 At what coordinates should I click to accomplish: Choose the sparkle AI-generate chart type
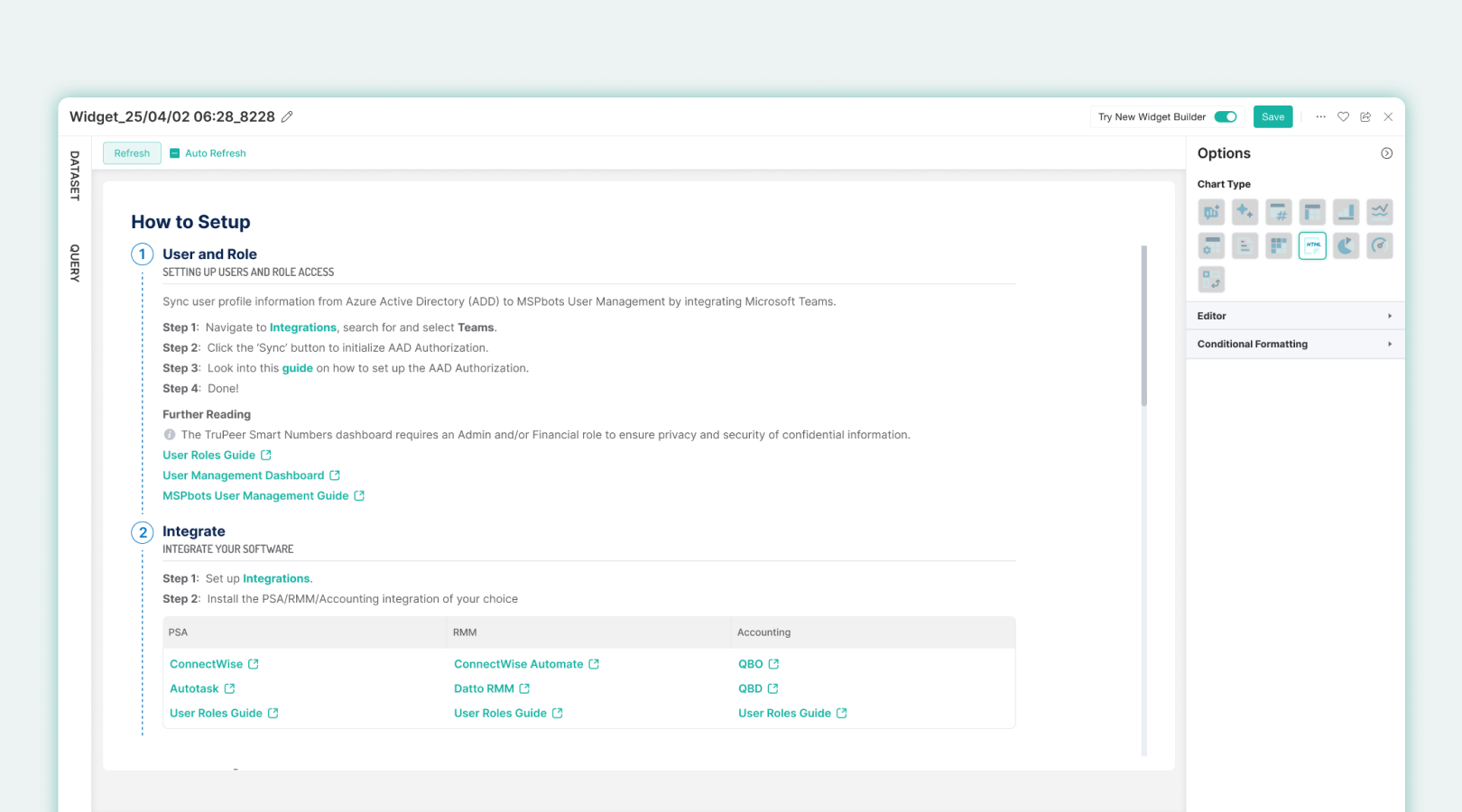pos(1245,212)
